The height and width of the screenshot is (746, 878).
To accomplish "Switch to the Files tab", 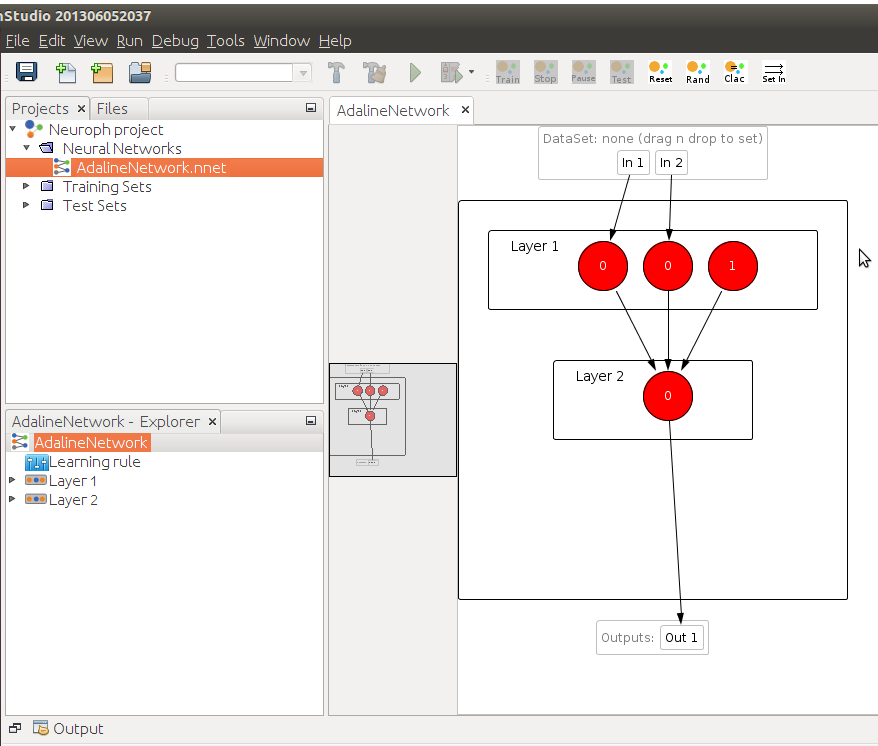I will 112,108.
